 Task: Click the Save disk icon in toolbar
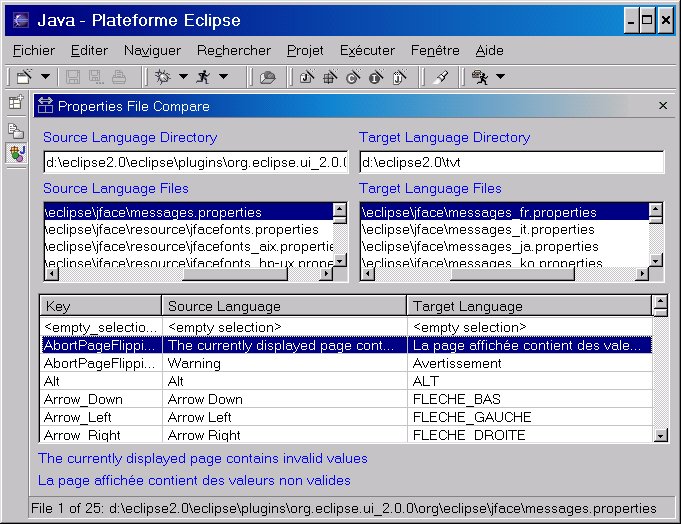(x=73, y=77)
